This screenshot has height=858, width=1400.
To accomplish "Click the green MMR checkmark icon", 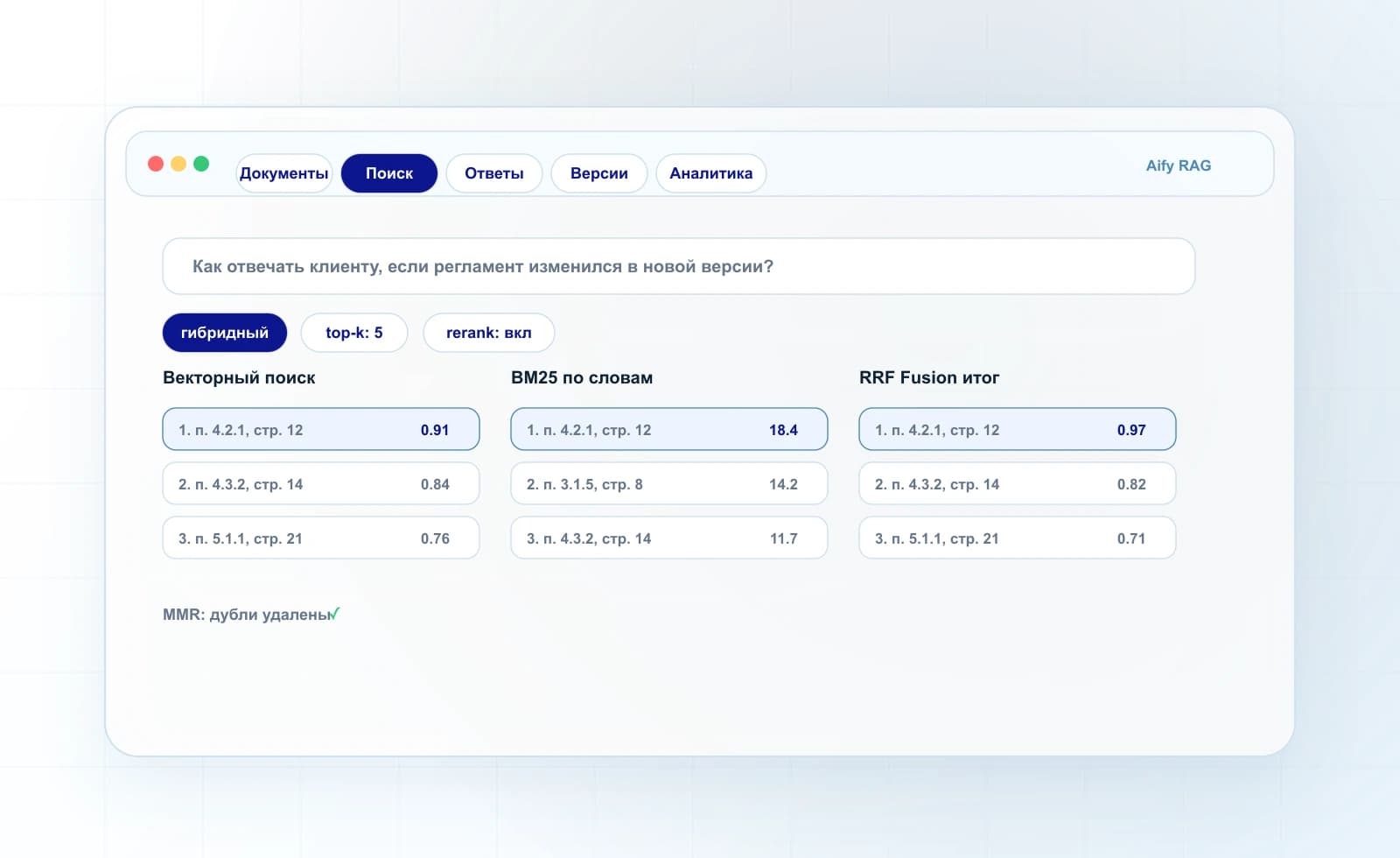I will [335, 614].
